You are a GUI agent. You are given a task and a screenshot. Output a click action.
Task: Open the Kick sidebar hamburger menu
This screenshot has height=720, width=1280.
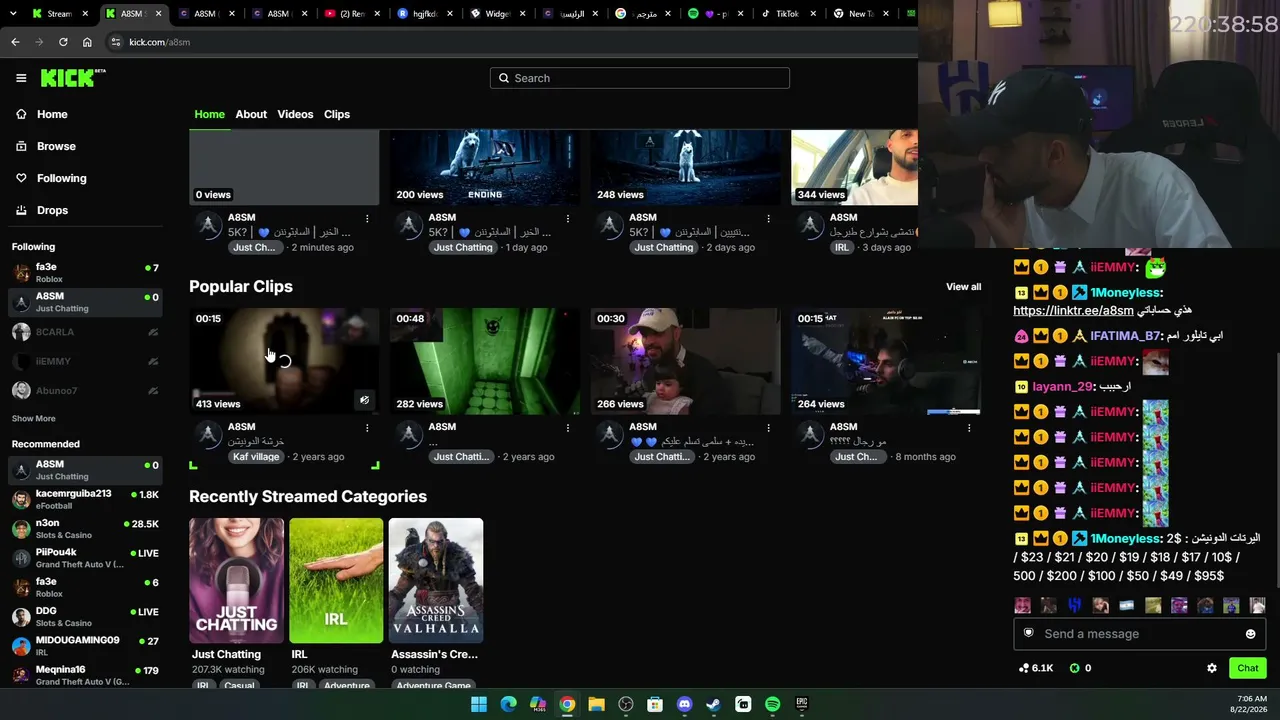tap(21, 78)
